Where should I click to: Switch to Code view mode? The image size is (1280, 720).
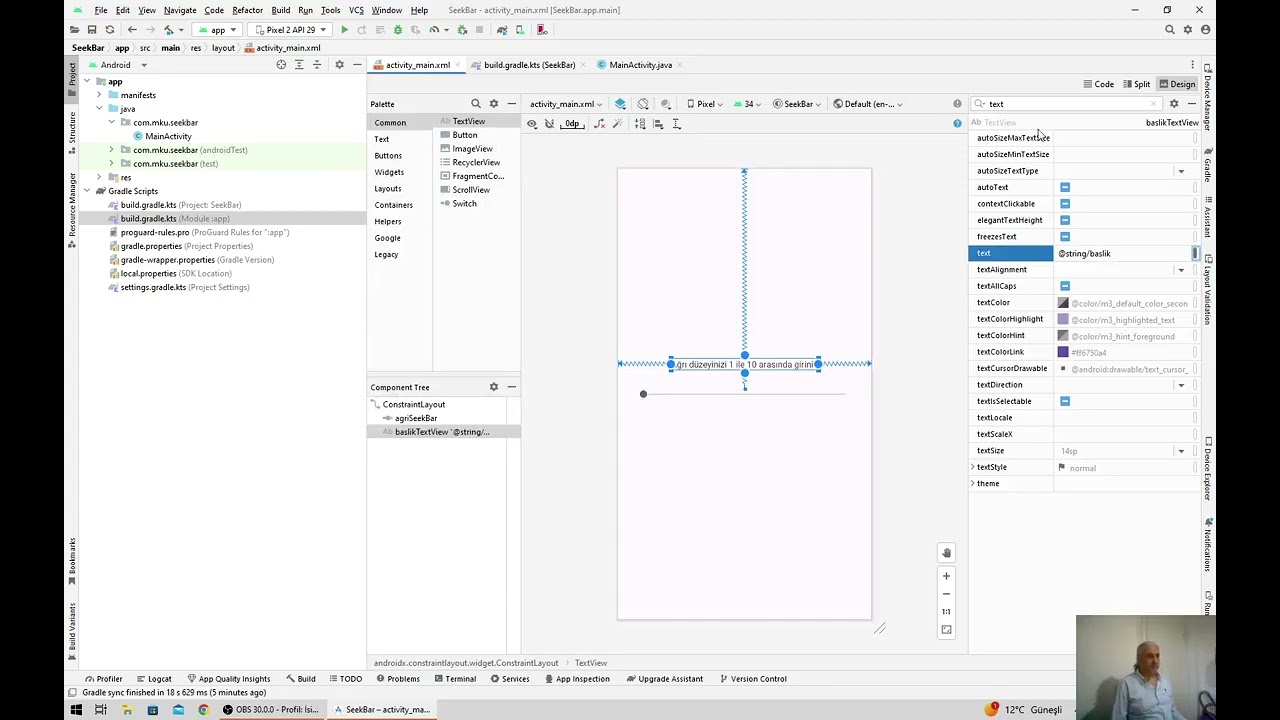click(1098, 84)
